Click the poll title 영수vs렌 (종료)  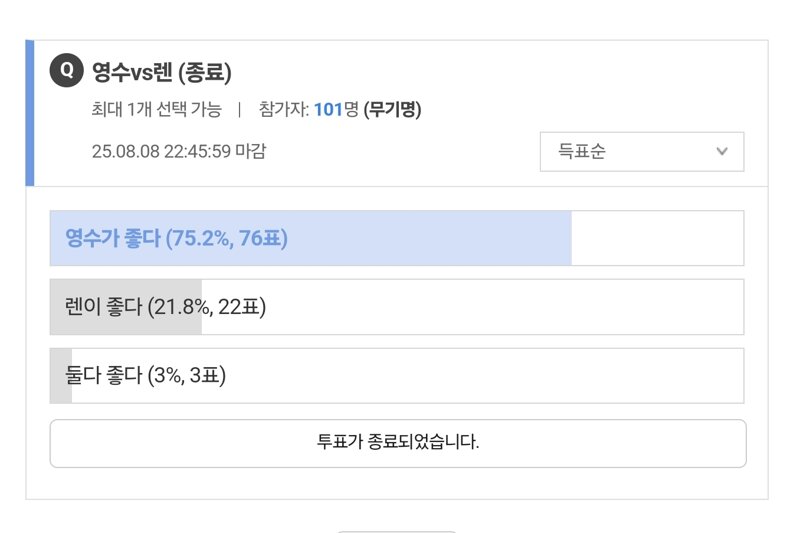tap(162, 72)
